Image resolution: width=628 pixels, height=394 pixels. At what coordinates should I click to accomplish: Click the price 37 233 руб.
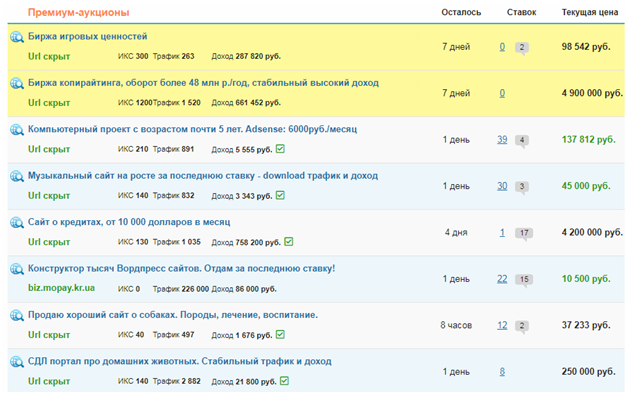point(586,326)
